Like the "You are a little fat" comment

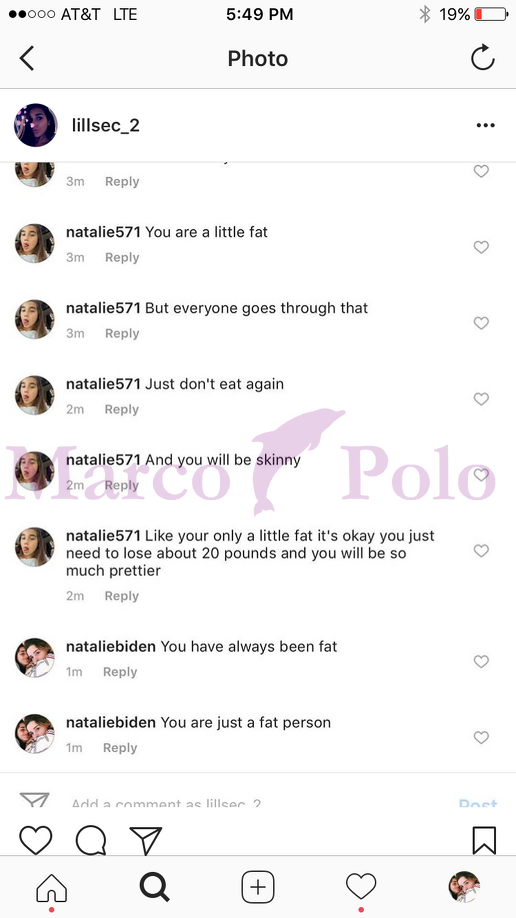481,247
